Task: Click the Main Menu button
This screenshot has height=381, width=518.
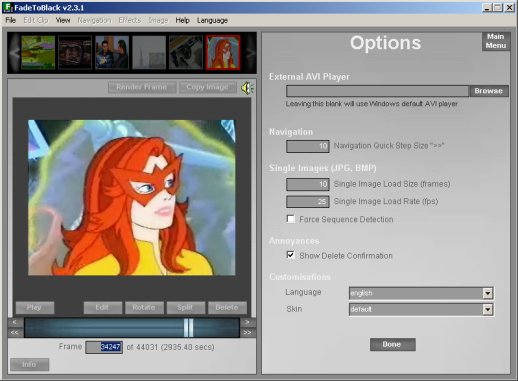Action: [496, 41]
